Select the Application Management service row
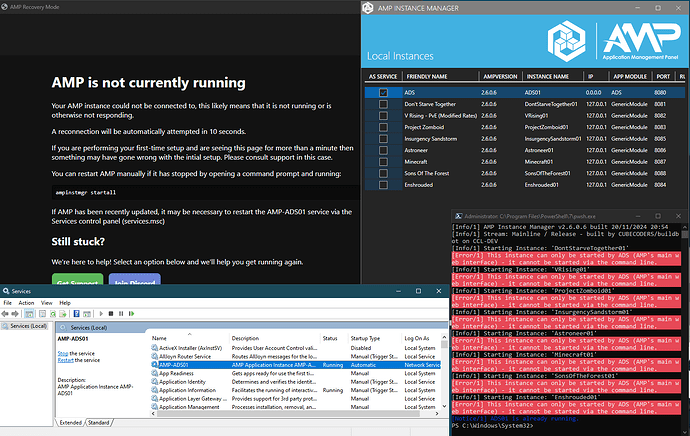 point(295,407)
